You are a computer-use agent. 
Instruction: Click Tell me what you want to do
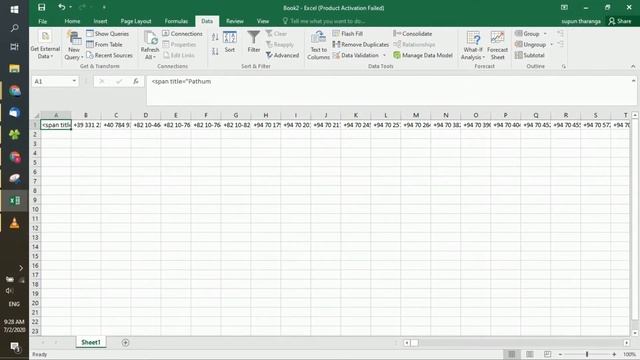tap(324, 21)
